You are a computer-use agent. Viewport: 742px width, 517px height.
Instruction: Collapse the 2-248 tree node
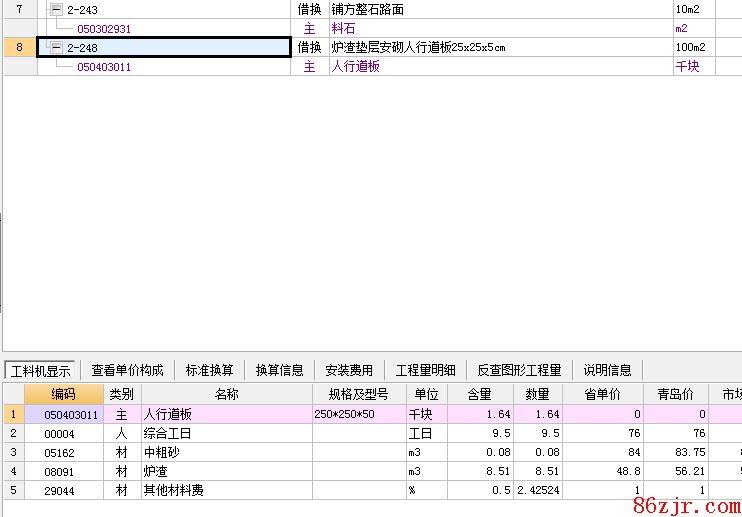click(x=56, y=47)
